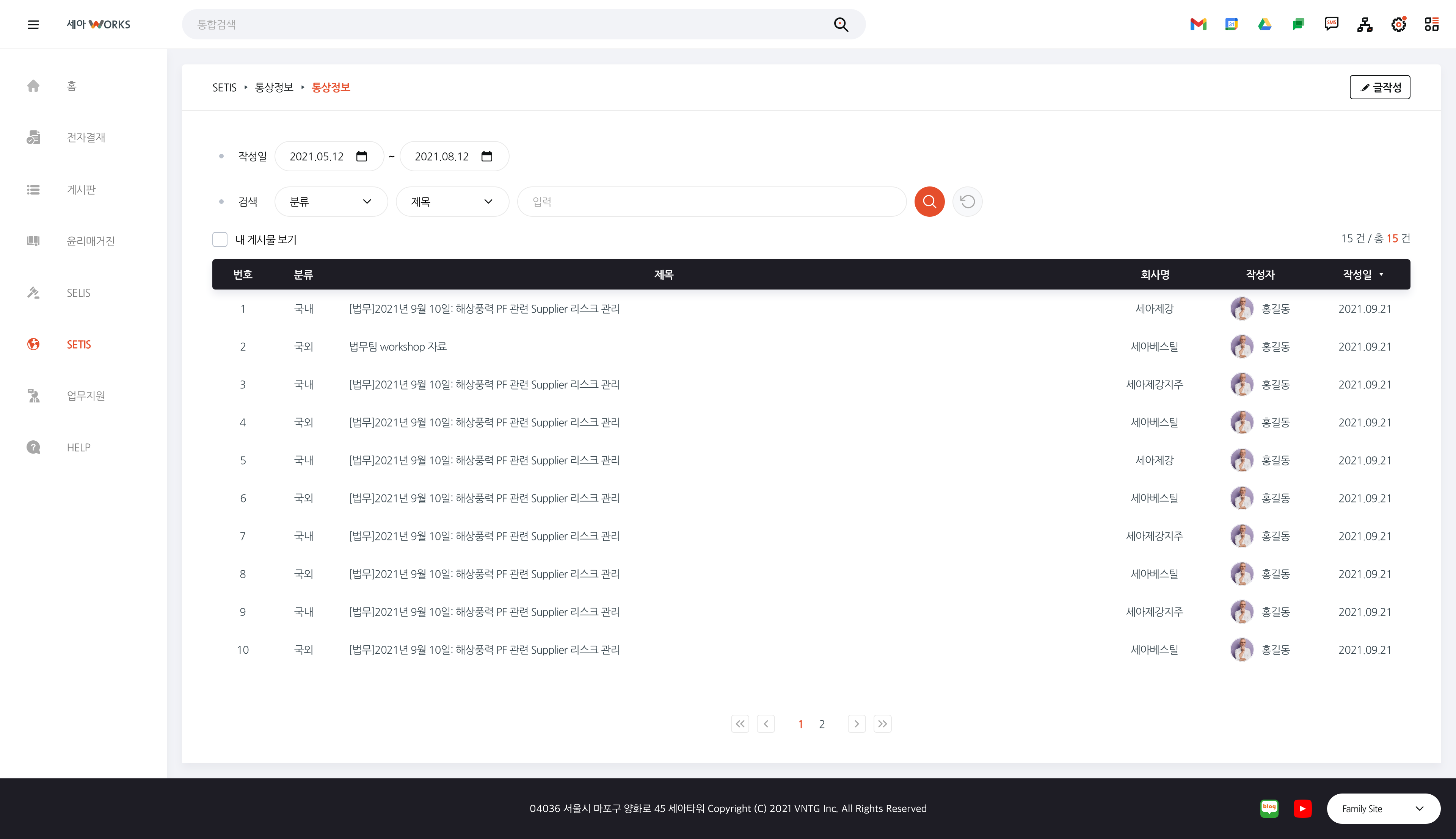Image resolution: width=1456 pixels, height=839 pixels.
Task: Click the HELP question mark icon
Action: point(33,447)
